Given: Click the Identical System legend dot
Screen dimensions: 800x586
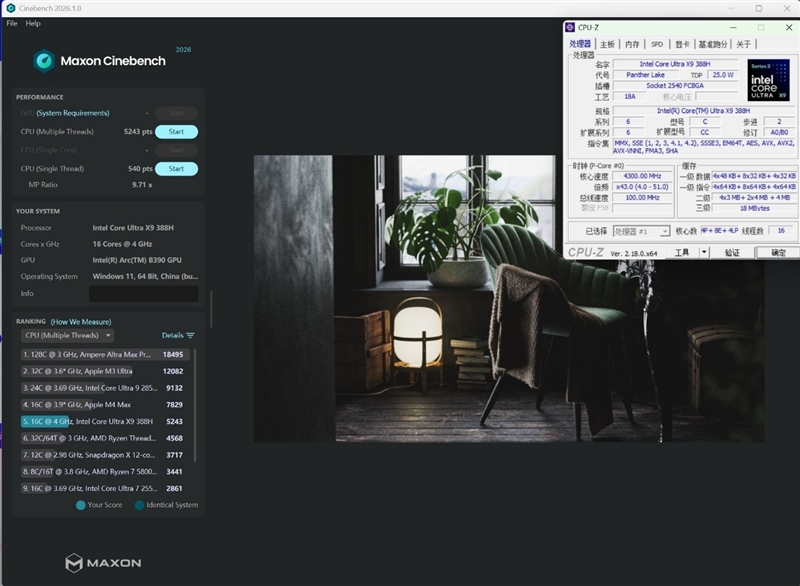Looking at the screenshot, I should 139,505.
